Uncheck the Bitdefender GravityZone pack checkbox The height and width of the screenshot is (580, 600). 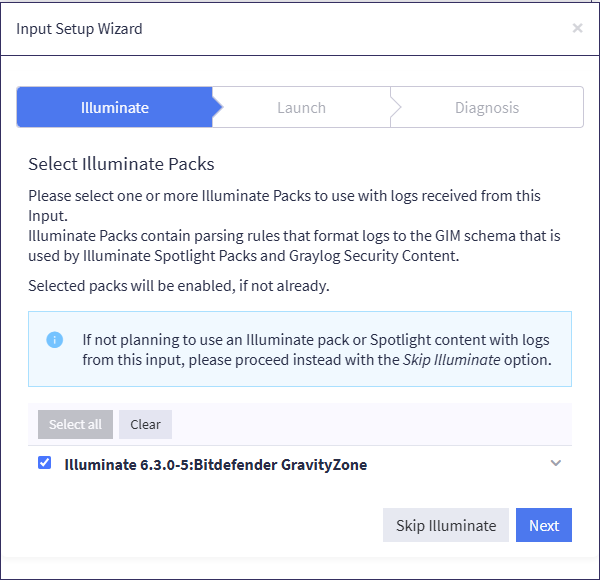tap(44, 463)
